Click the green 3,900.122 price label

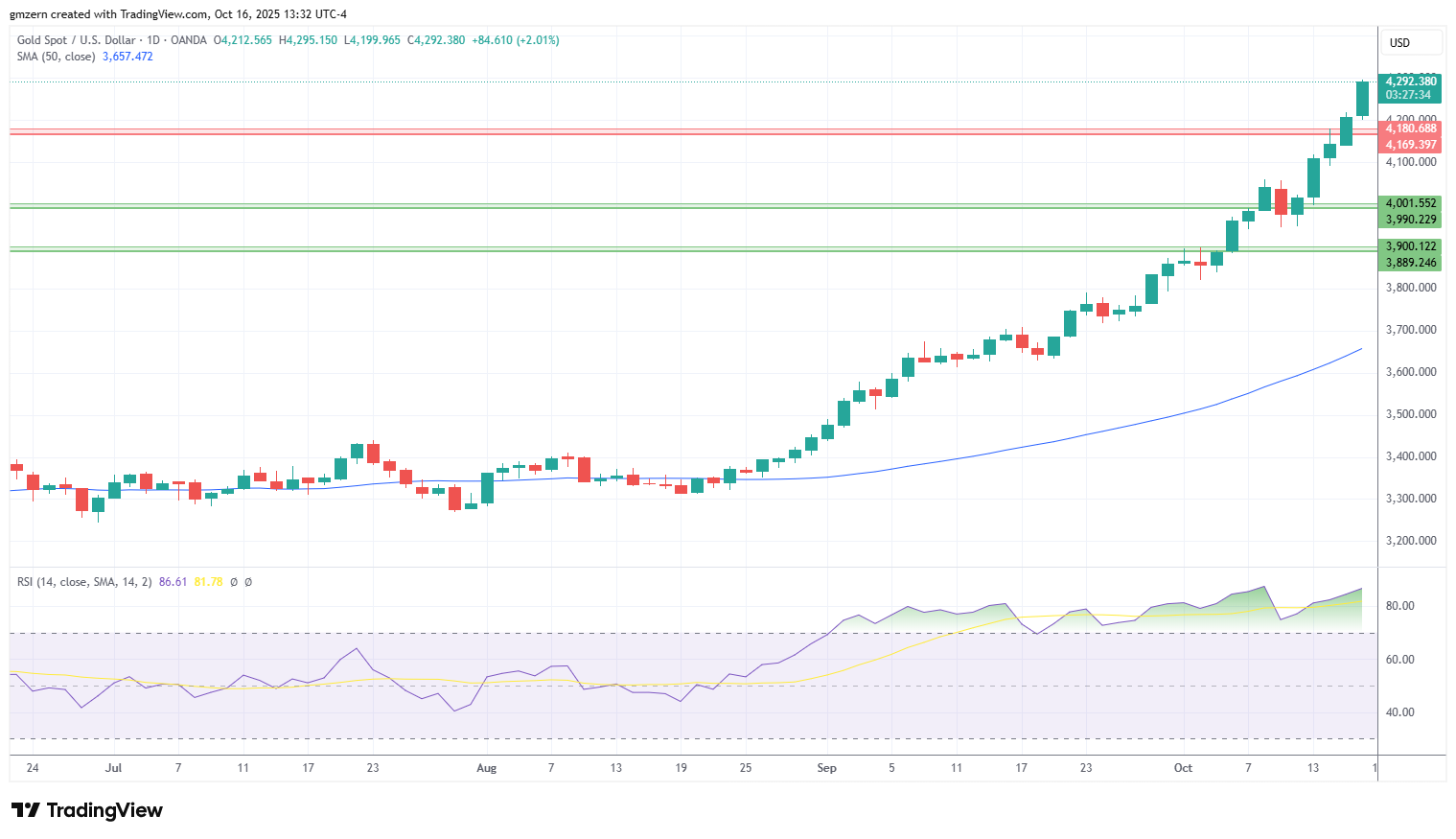coord(1410,246)
